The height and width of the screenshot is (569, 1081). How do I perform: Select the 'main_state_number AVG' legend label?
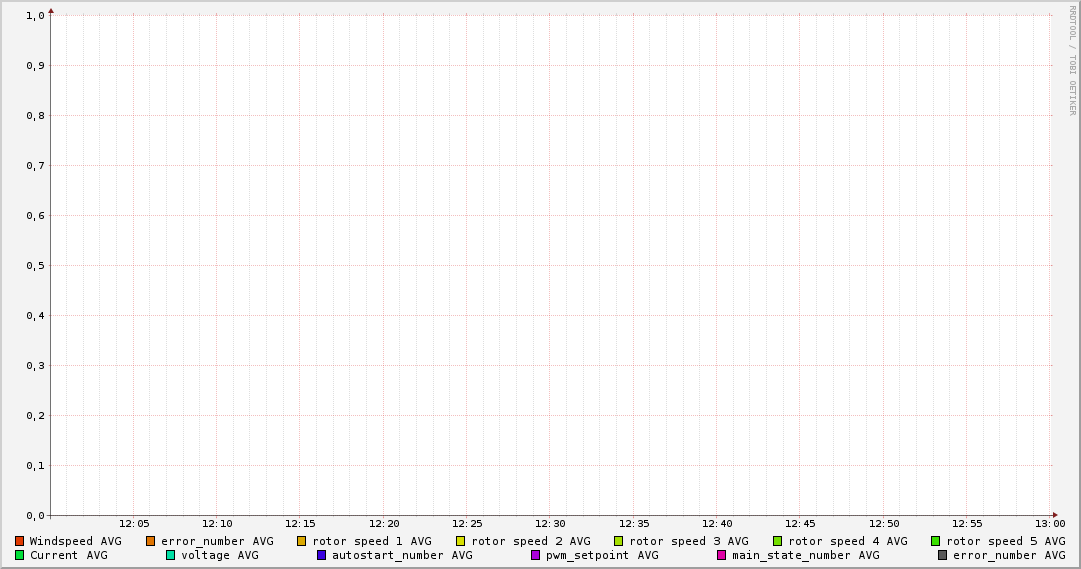805,555
